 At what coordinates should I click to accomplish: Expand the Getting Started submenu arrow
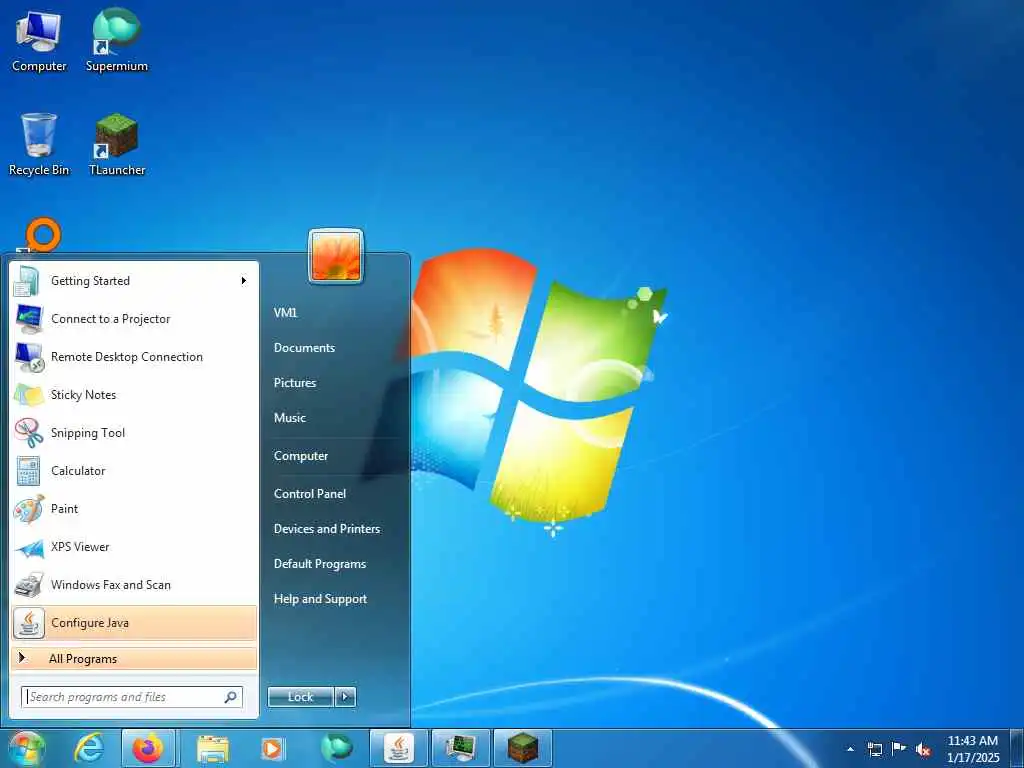(x=244, y=281)
